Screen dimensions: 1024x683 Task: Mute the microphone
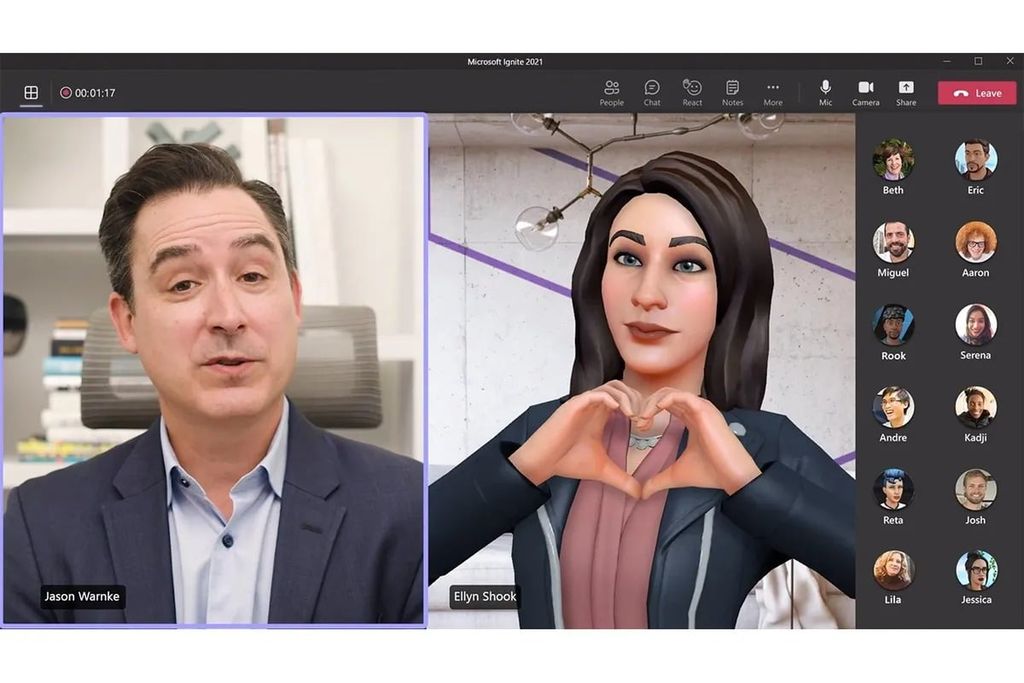(x=824, y=92)
